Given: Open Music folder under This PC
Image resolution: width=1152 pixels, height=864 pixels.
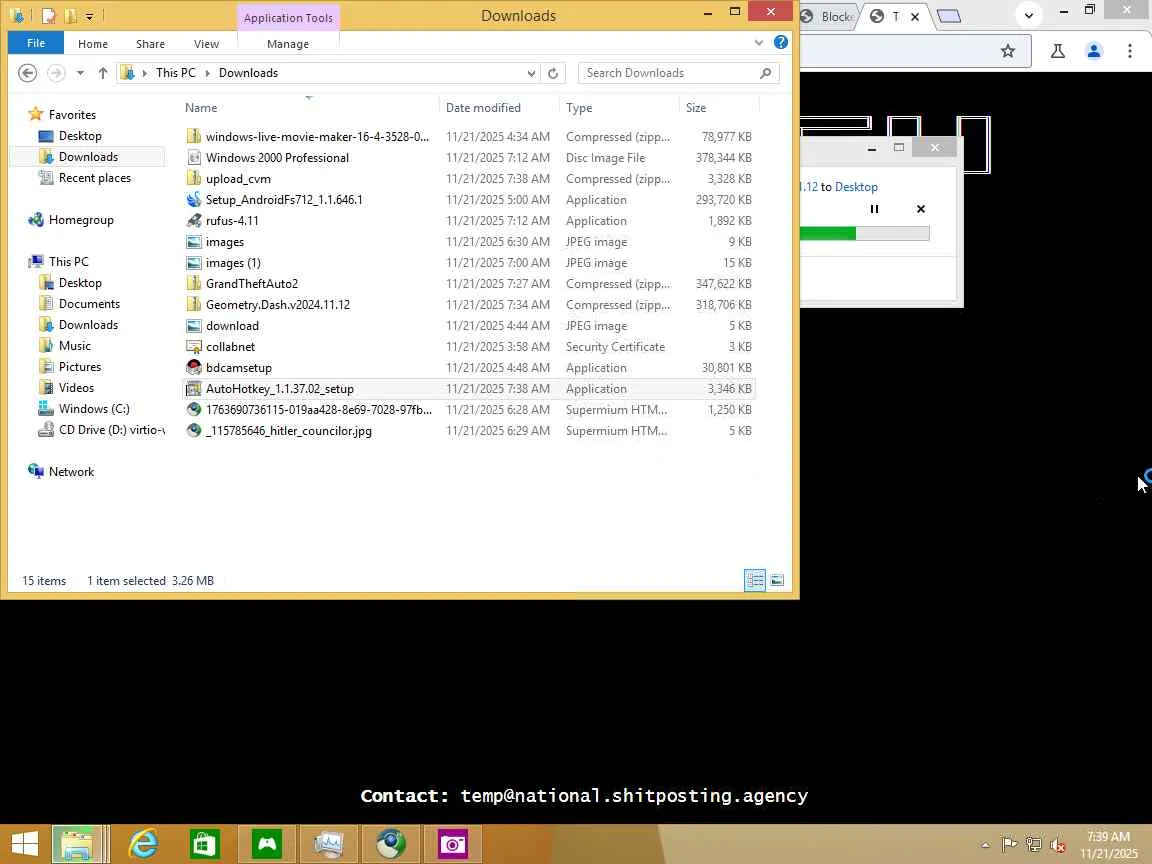Looking at the screenshot, I should [75, 345].
